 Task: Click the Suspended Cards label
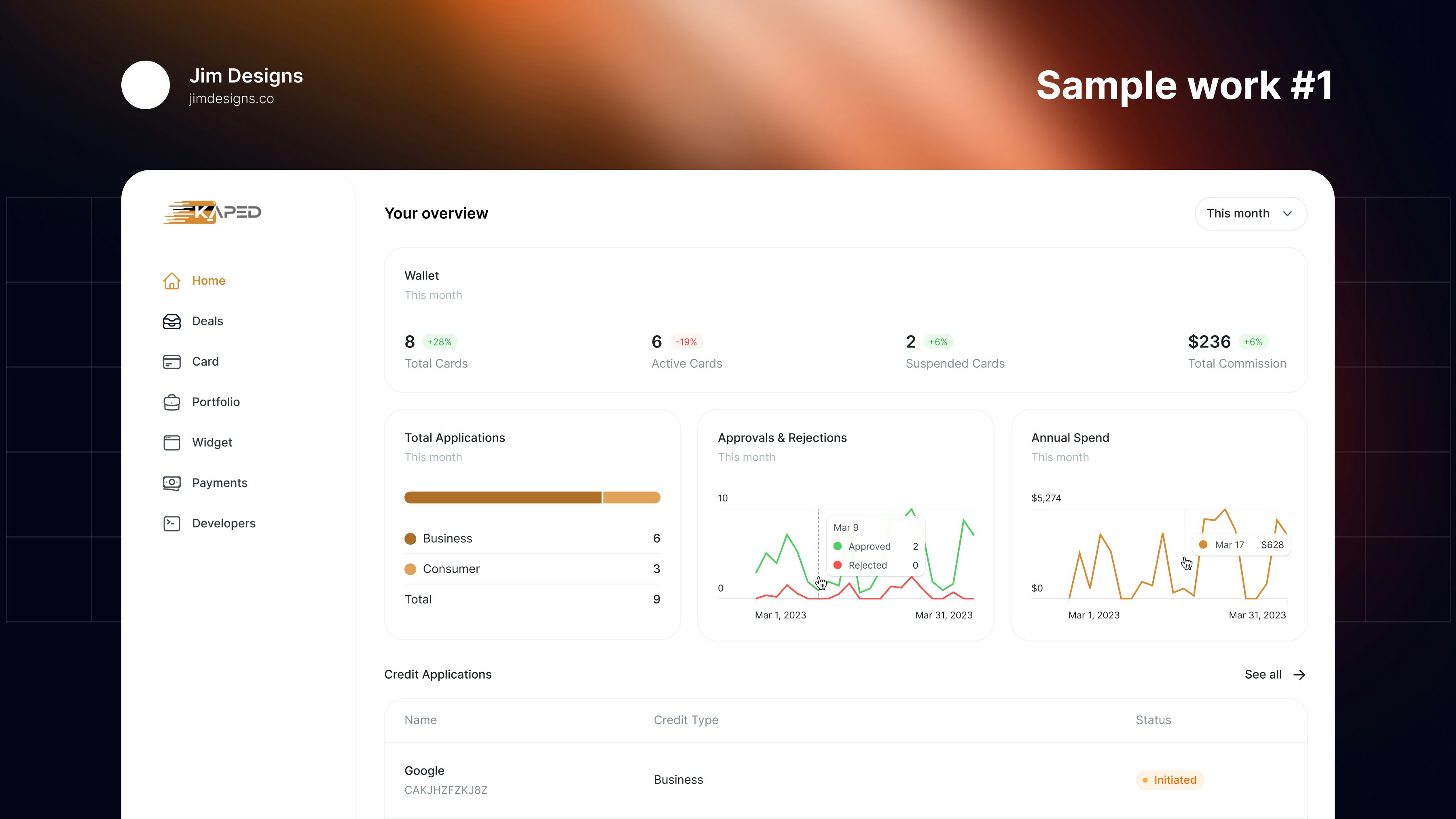point(955,364)
